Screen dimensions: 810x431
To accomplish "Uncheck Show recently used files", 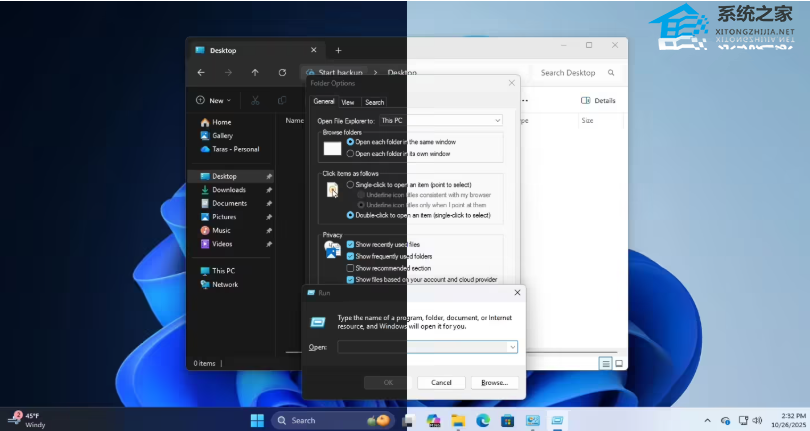I will pos(350,244).
